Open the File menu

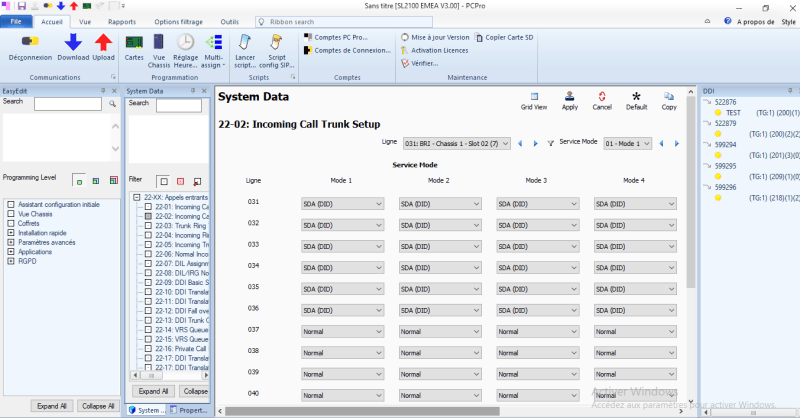point(16,22)
